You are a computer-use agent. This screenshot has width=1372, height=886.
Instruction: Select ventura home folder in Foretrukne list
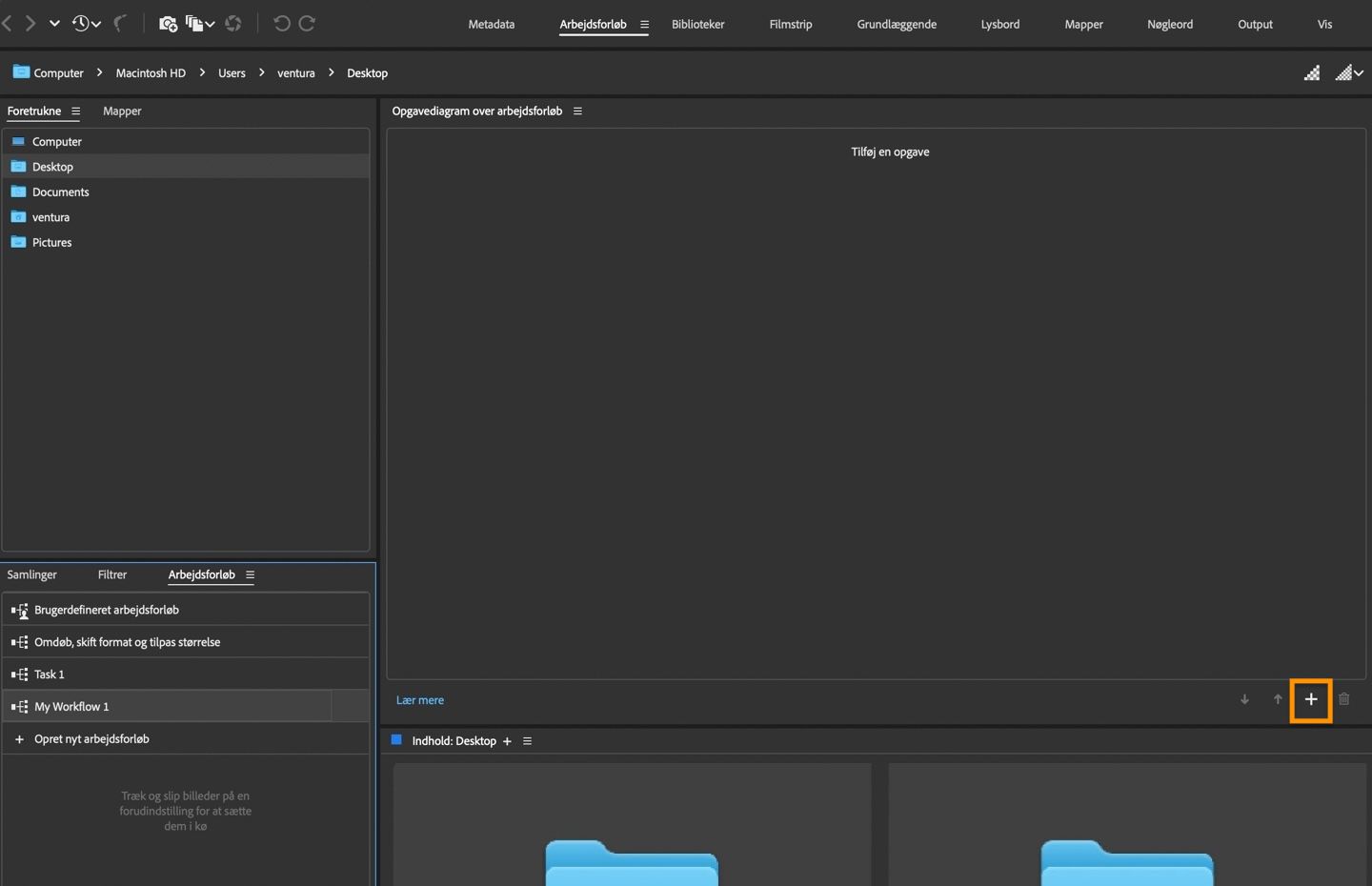click(x=186, y=217)
